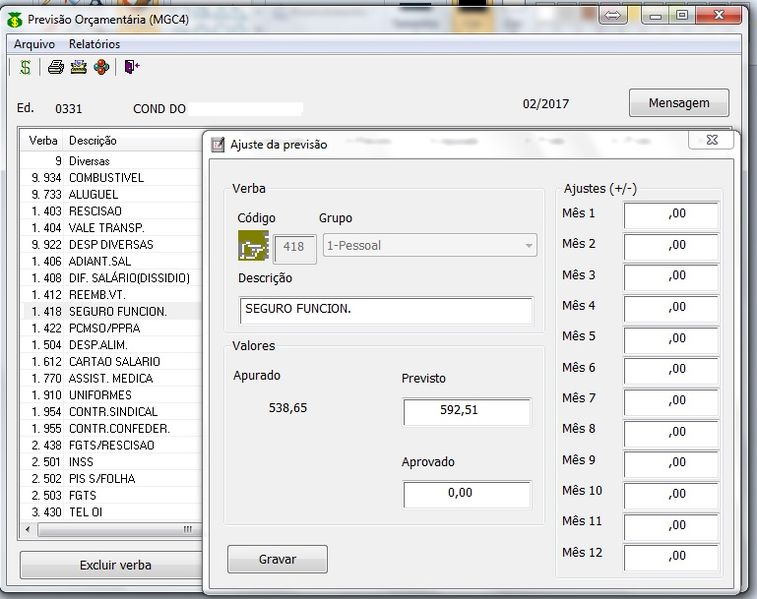Viewport: 757px width, 599px height.
Task: Click the Mensagem button
Action: click(x=678, y=103)
